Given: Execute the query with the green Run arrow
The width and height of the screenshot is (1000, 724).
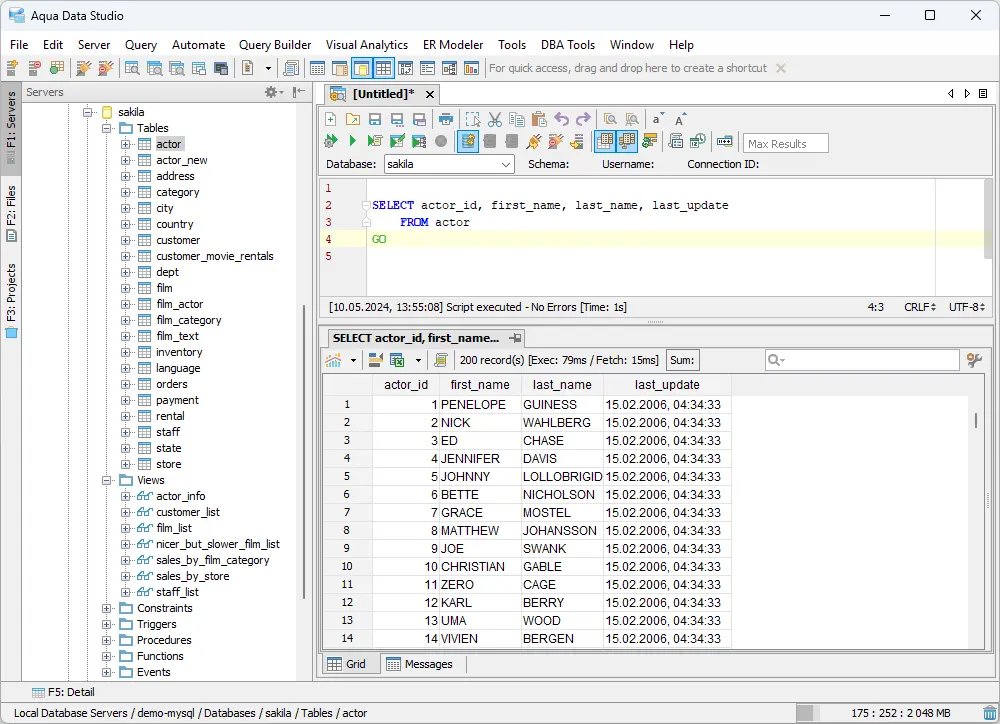Looking at the screenshot, I should 351,141.
